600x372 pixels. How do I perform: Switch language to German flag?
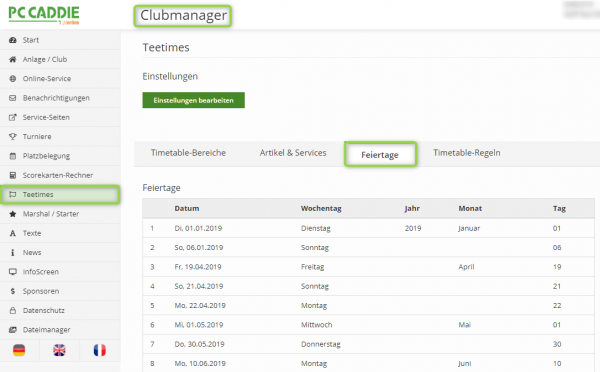pyautogui.click(x=19, y=350)
